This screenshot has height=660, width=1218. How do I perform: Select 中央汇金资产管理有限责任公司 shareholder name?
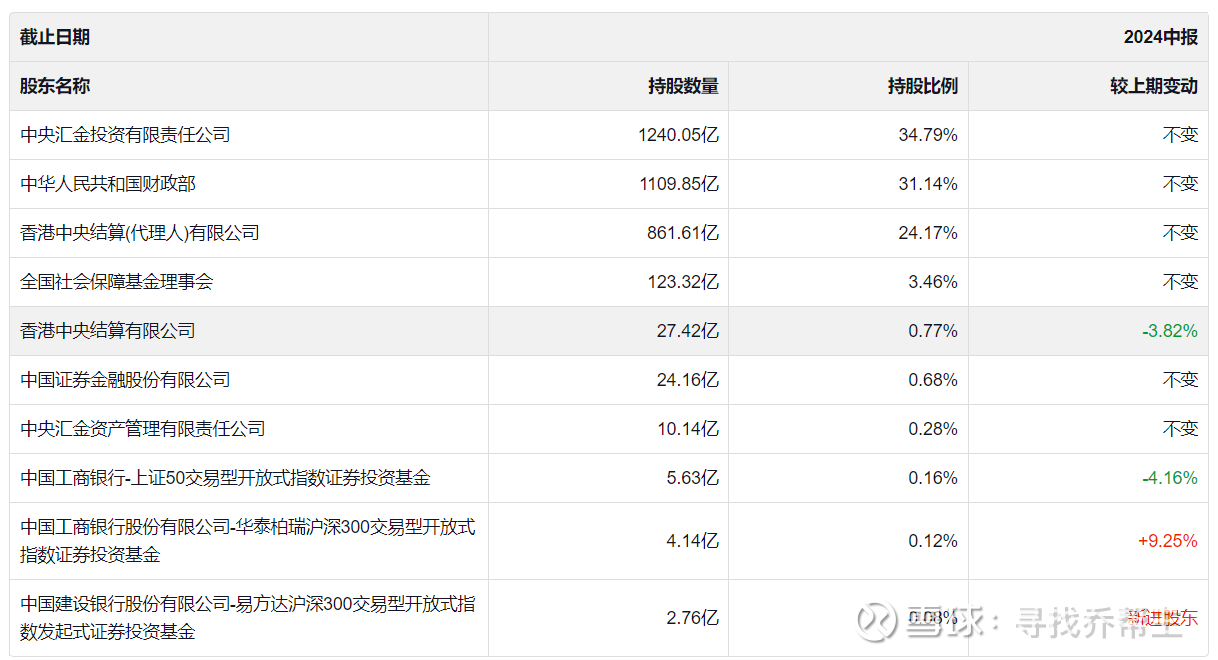point(143,429)
